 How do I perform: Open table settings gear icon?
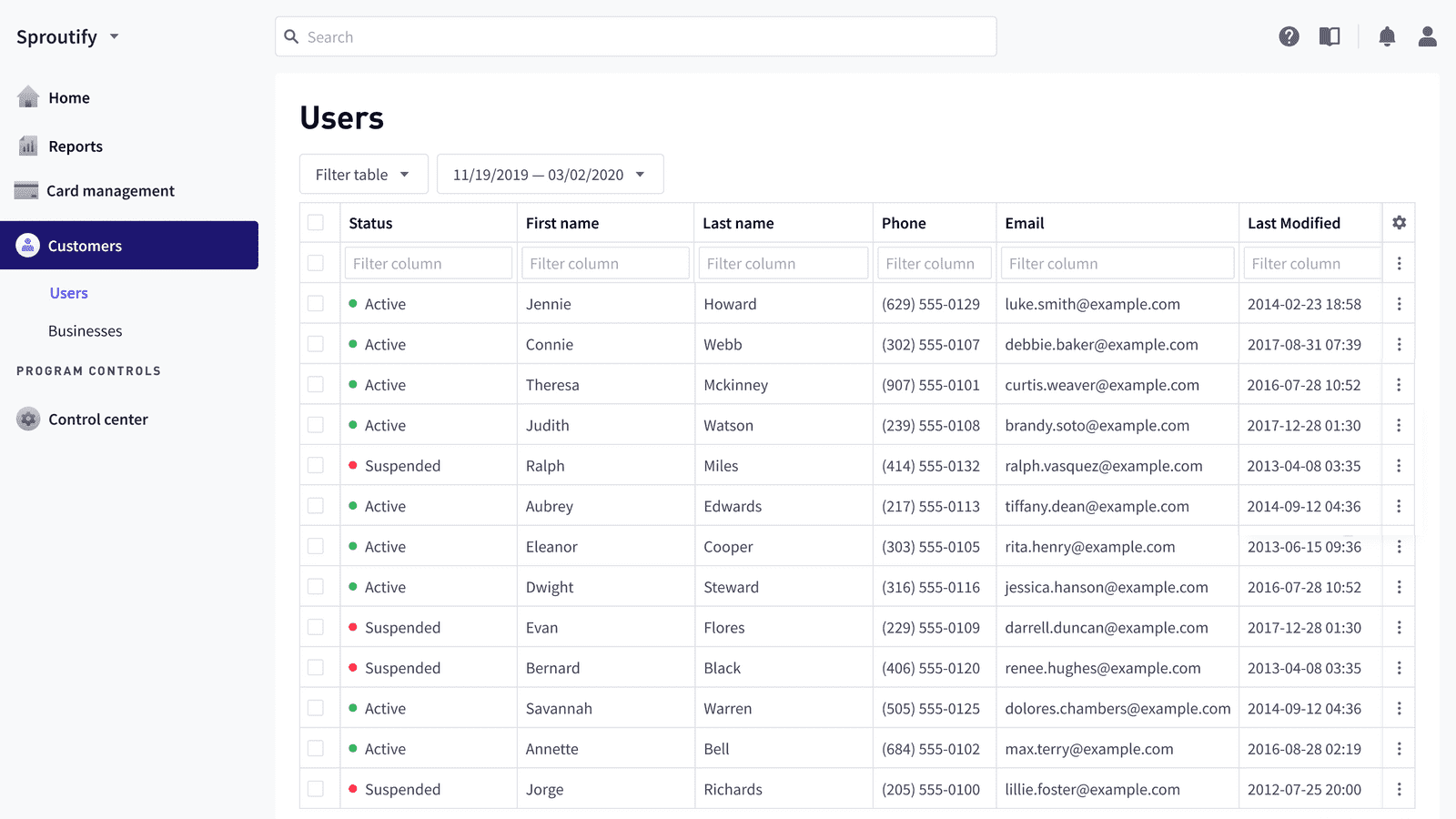[1400, 223]
